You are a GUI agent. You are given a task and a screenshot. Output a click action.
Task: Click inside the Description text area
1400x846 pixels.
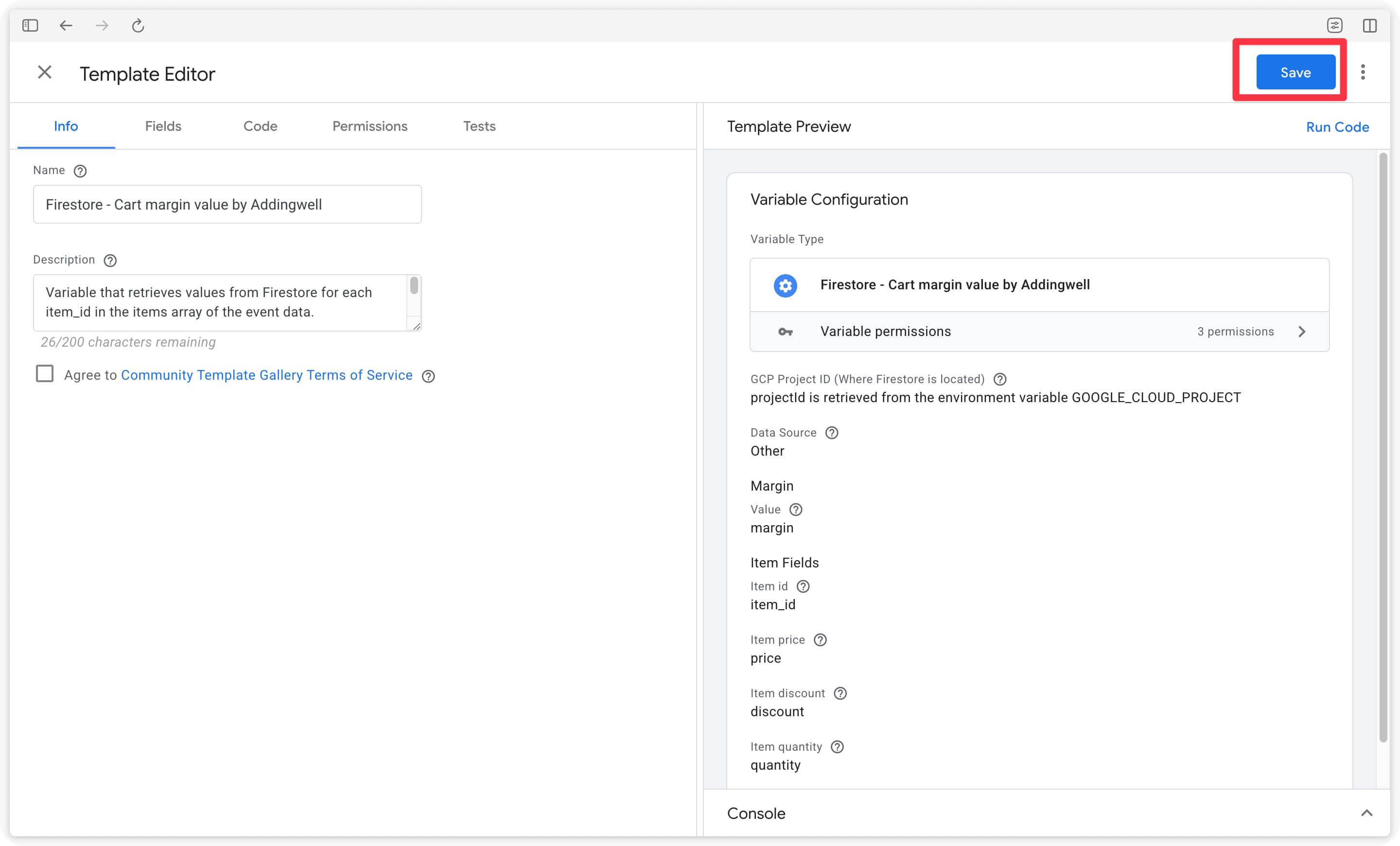[x=221, y=303]
